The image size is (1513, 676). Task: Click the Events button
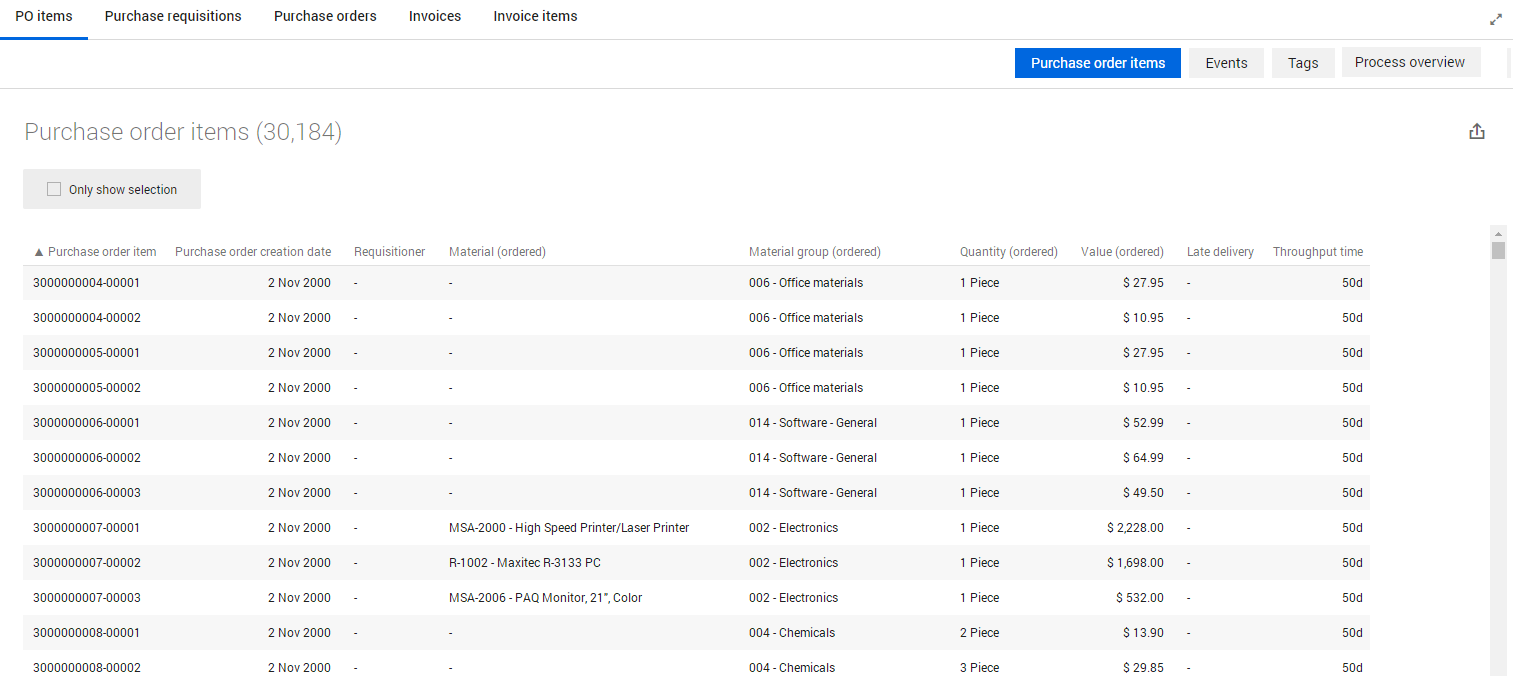[x=1226, y=63]
